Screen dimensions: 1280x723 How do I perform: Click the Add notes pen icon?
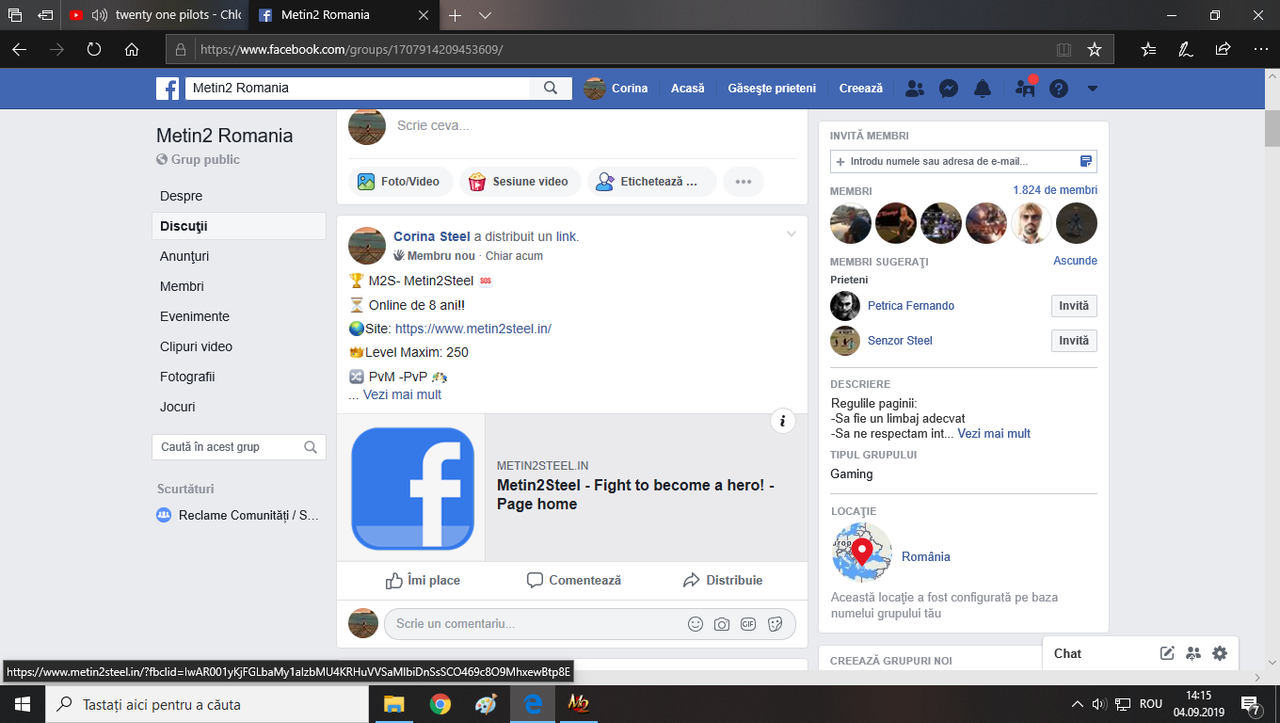[1185, 49]
